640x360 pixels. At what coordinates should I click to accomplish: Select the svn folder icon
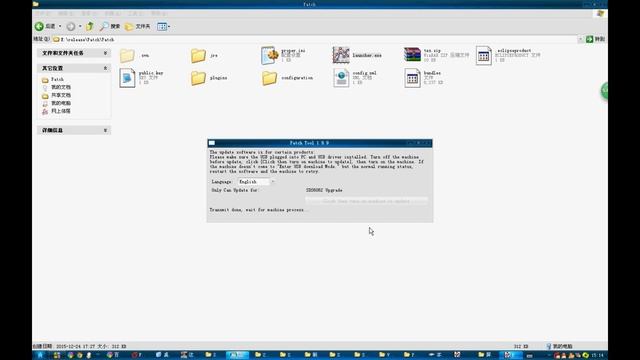pos(127,56)
